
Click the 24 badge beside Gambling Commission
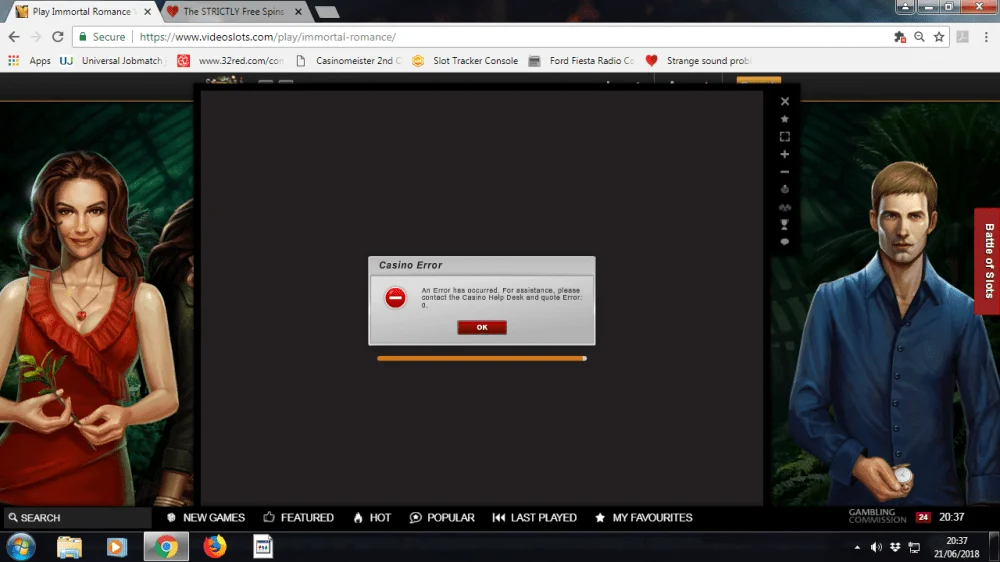(923, 517)
